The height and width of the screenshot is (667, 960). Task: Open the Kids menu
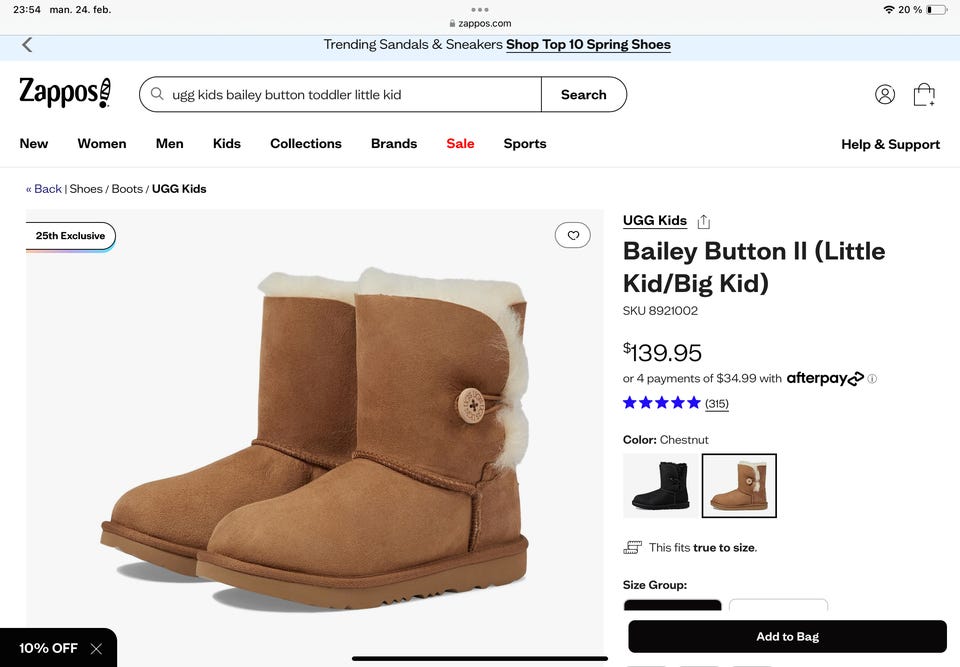[x=227, y=143]
